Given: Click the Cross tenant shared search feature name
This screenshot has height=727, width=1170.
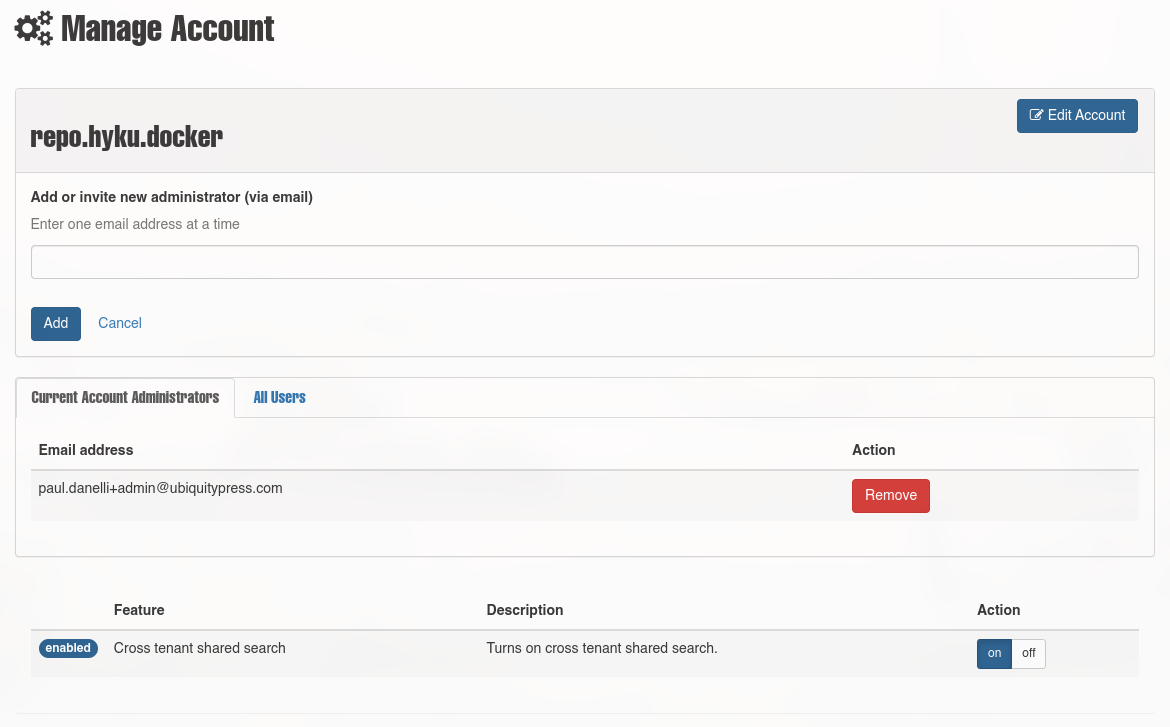Looking at the screenshot, I should pos(199,649).
